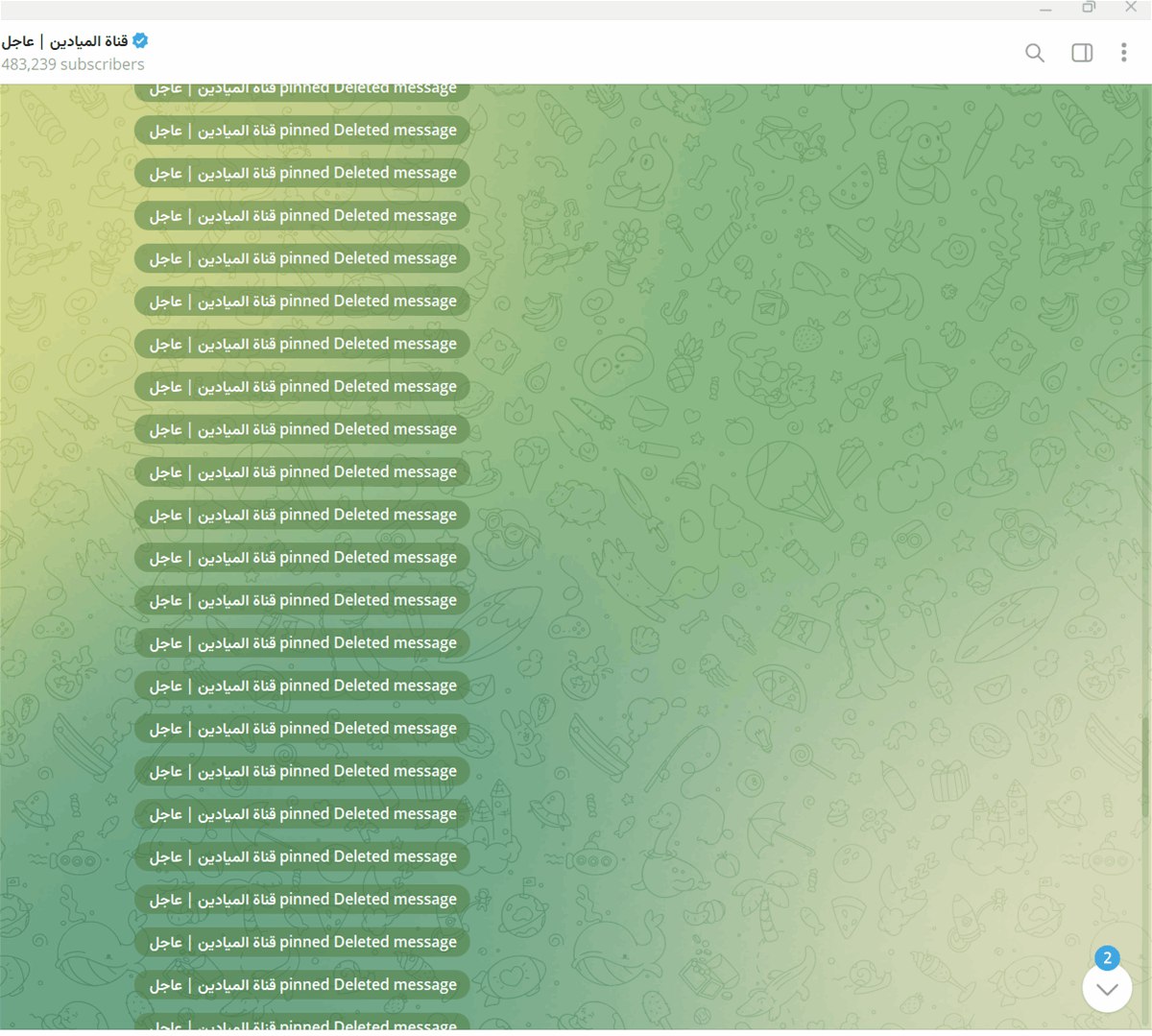Viewport: 1152px width, 1036px height.
Task: Close the Telegram window
Action: click(1131, 8)
